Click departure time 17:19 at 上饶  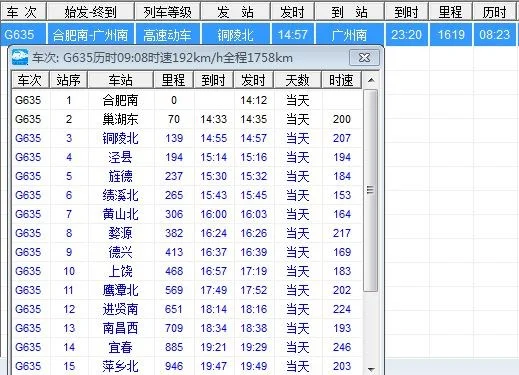click(254, 271)
